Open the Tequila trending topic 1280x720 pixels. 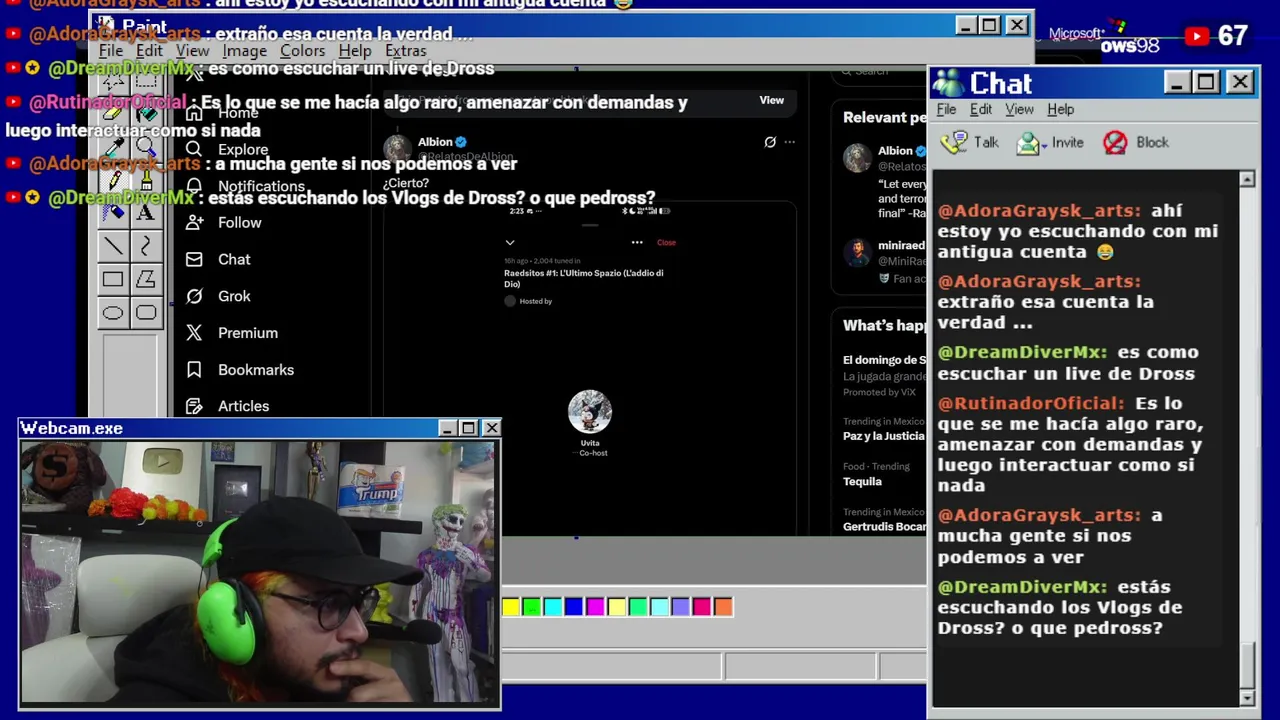point(862,481)
